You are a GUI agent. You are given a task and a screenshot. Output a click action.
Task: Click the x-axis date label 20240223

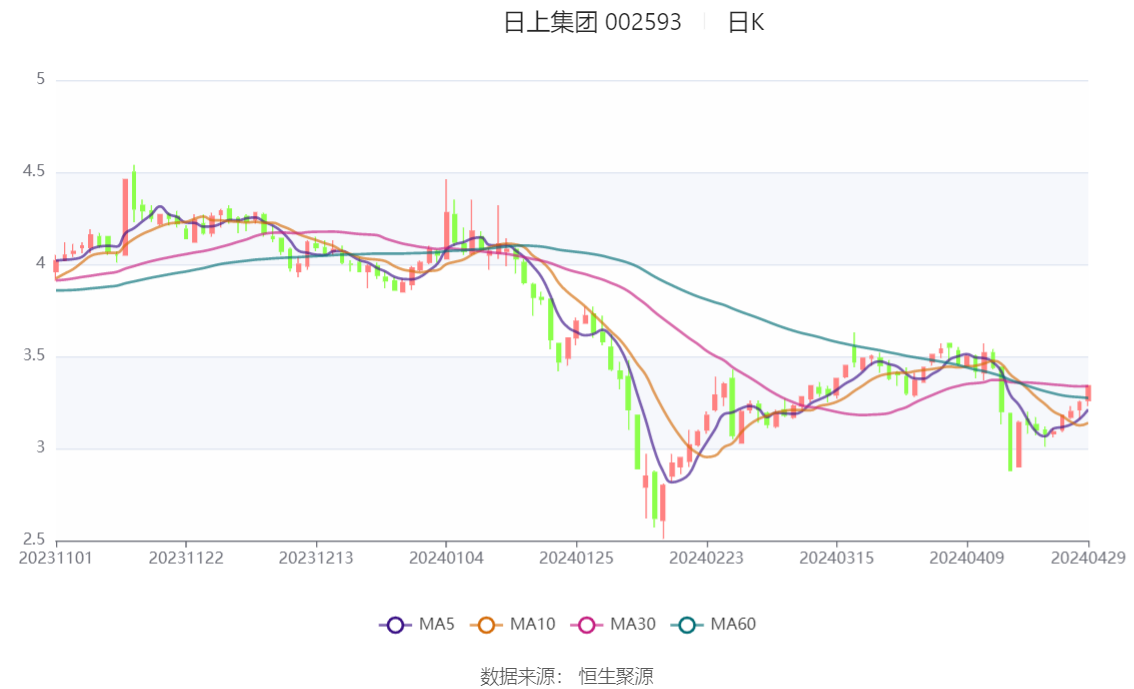(707, 558)
